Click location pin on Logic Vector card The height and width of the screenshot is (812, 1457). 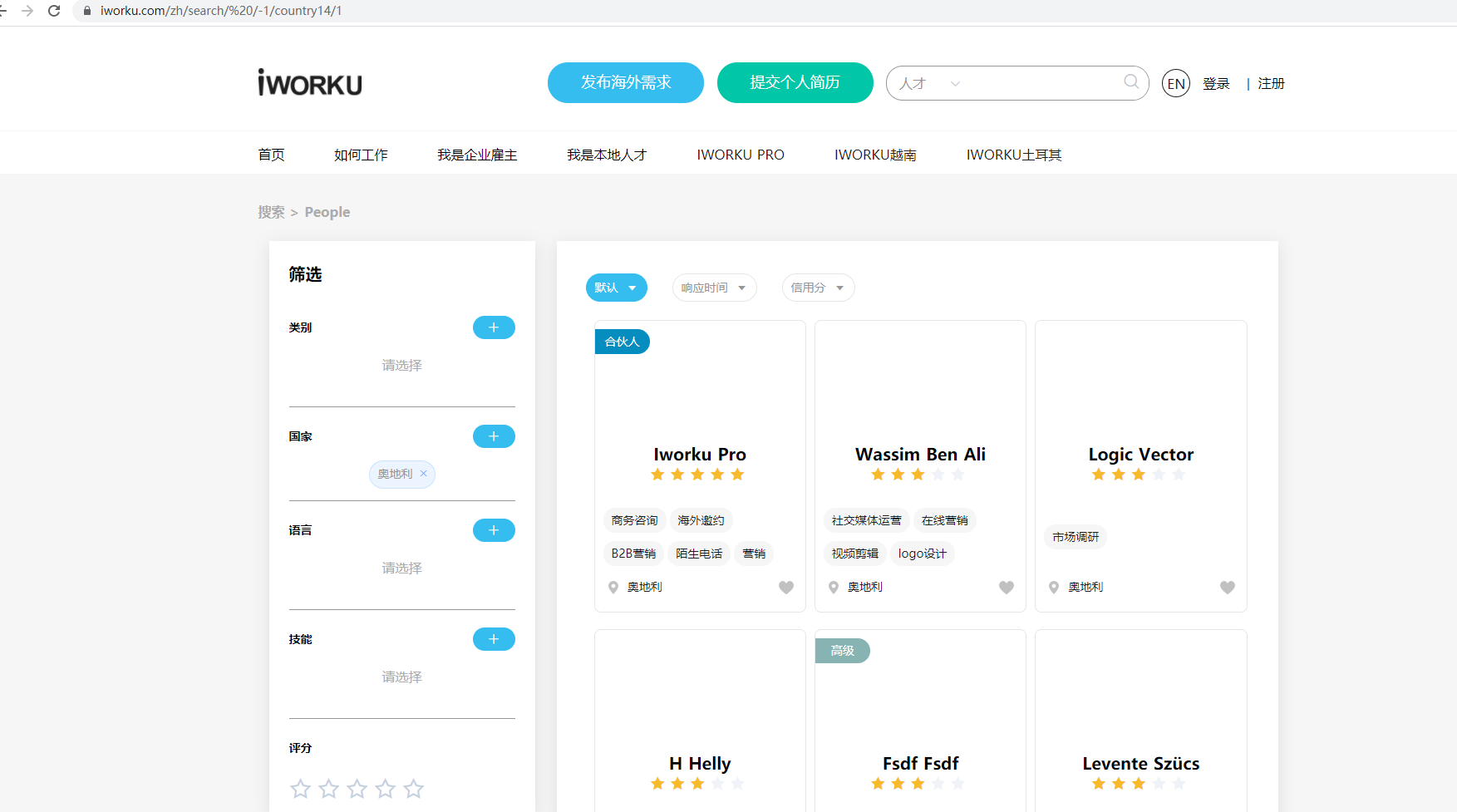pos(1054,588)
